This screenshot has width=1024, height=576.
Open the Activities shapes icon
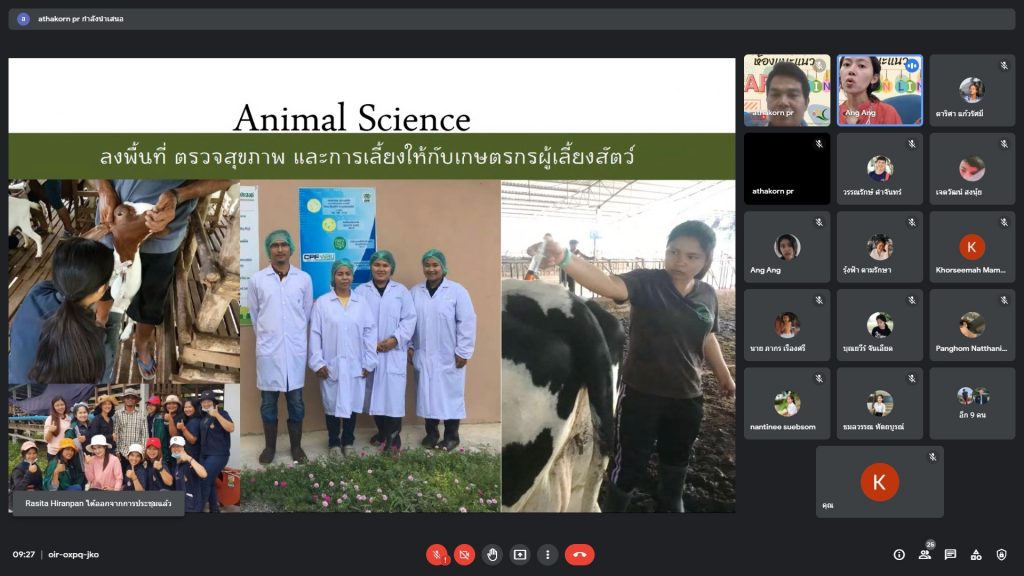[x=976, y=554]
